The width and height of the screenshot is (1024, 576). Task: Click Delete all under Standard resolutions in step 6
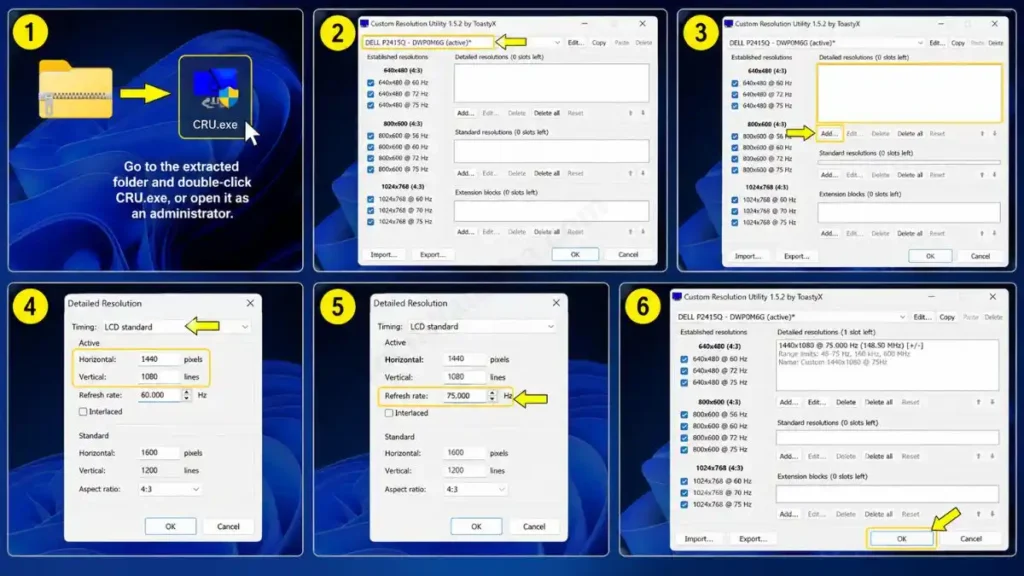(x=878, y=456)
